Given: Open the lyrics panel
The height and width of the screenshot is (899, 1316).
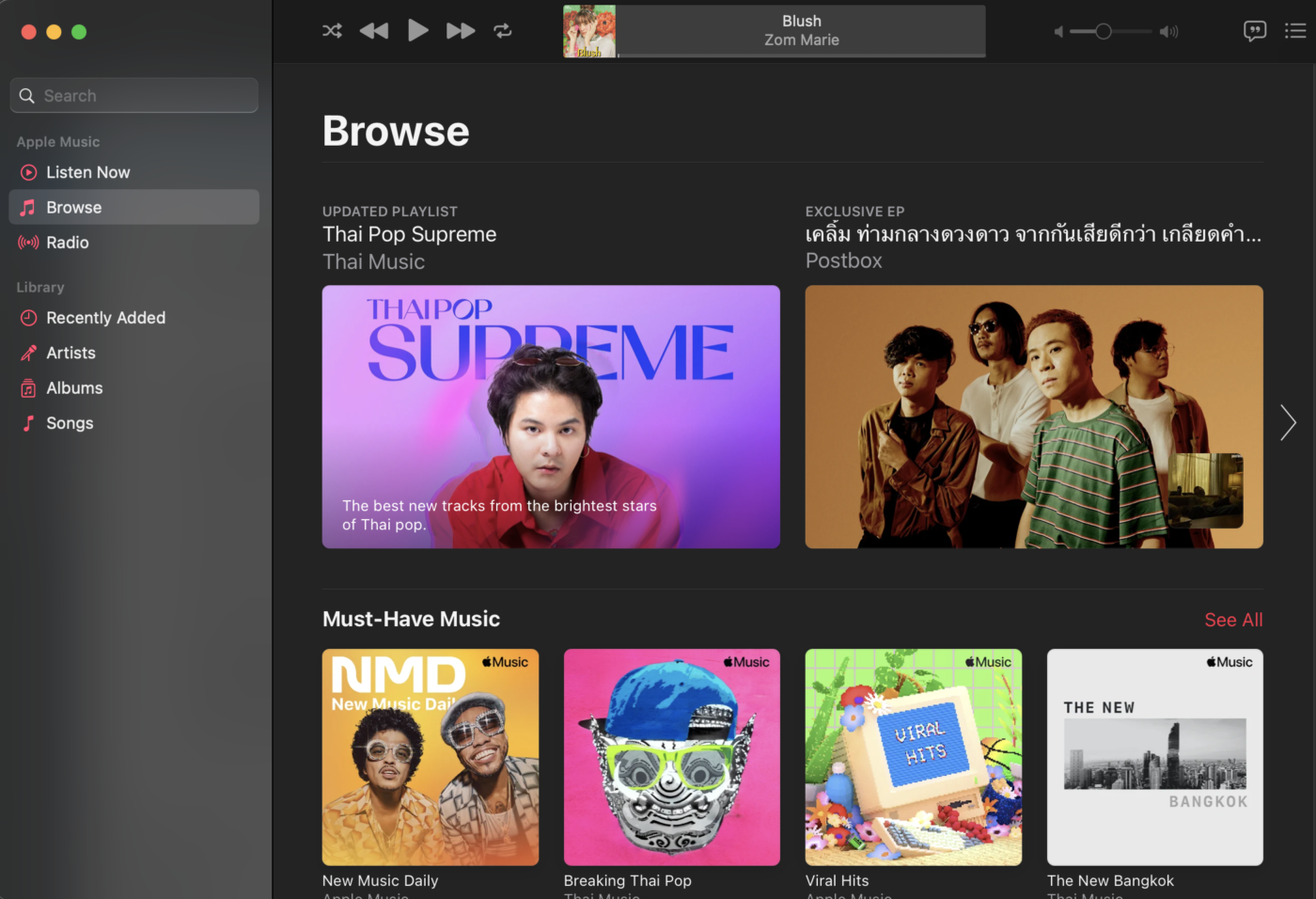Looking at the screenshot, I should click(1254, 31).
